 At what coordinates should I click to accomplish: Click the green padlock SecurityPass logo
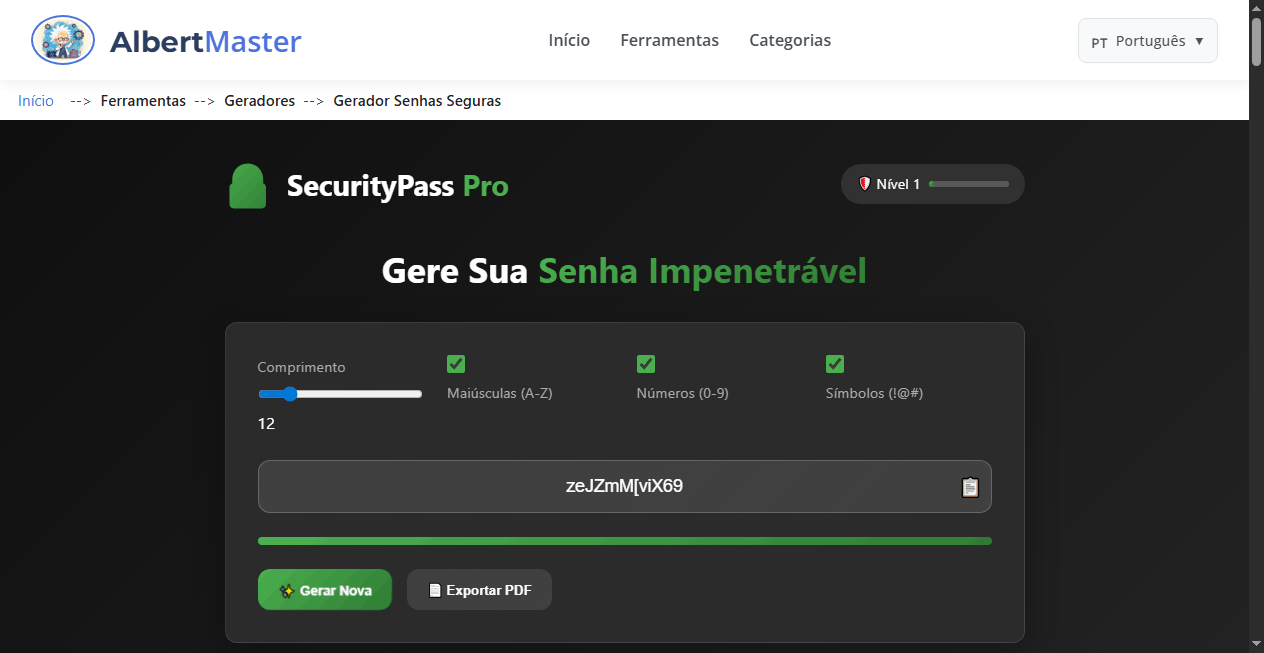pyautogui.click(x=247, y=186)
